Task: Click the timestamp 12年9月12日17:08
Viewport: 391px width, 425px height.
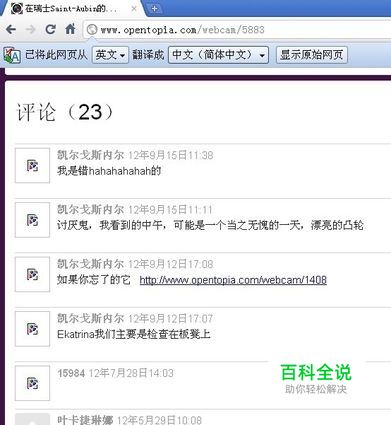Action: tap(171, 264)
